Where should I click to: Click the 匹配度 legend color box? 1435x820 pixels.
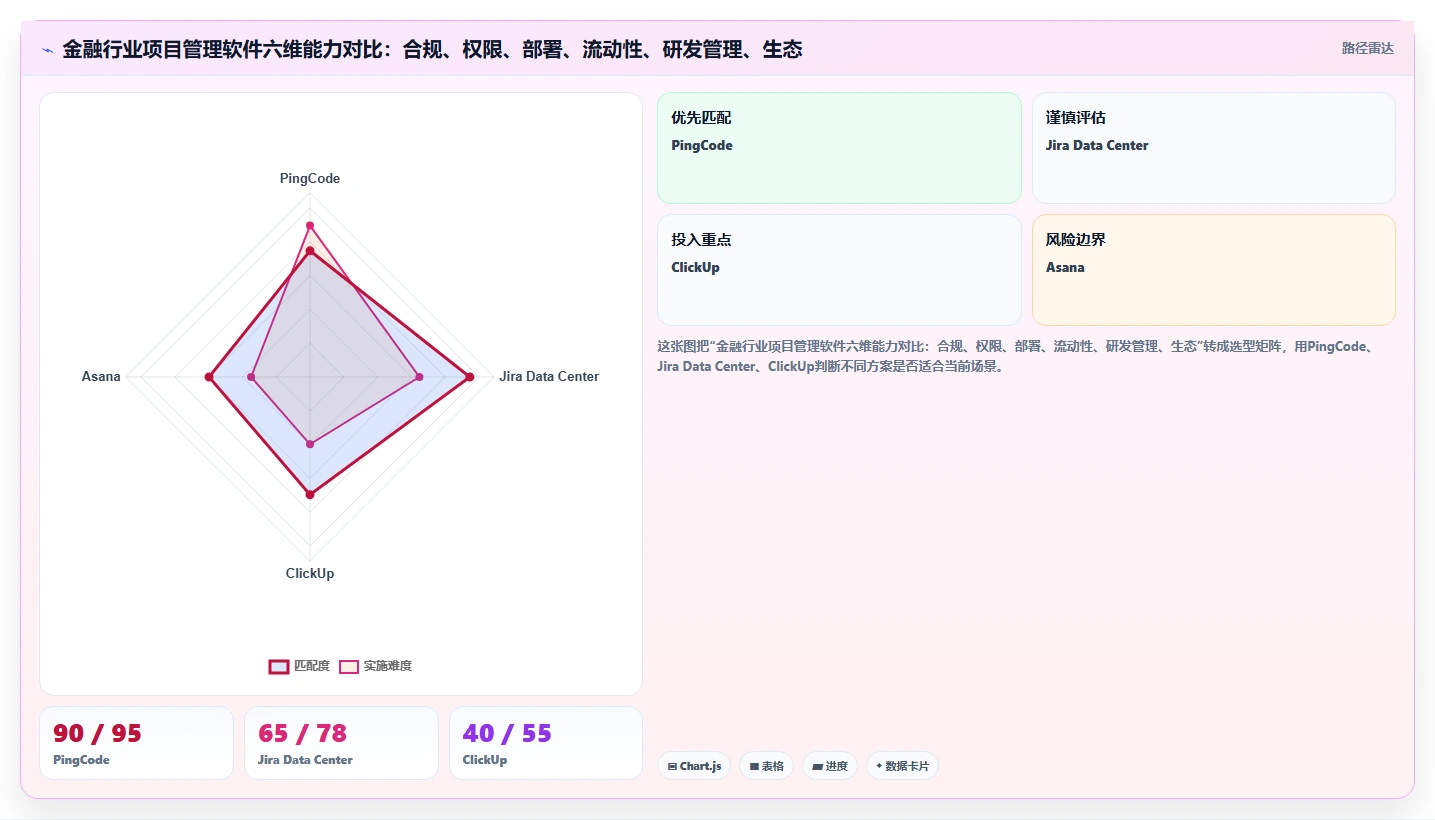coord(279,666)
